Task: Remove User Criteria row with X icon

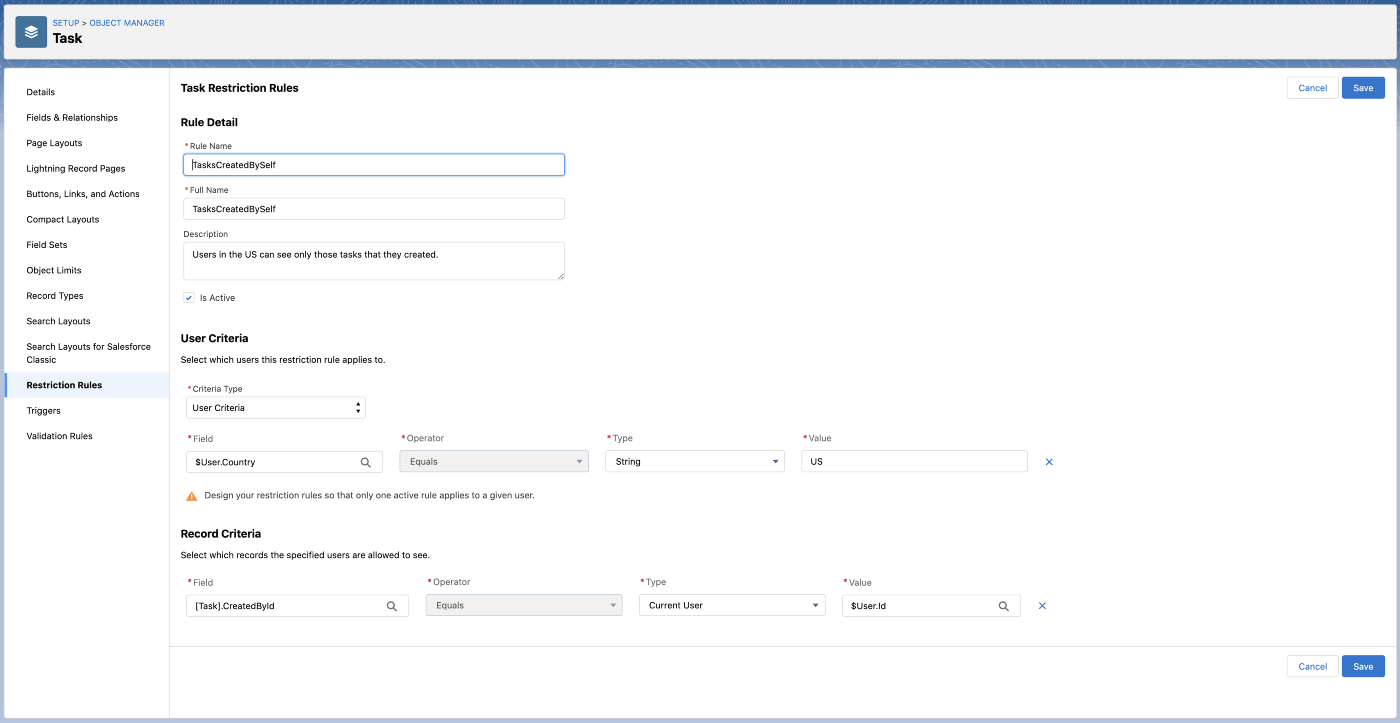Action: [1049, 462]
